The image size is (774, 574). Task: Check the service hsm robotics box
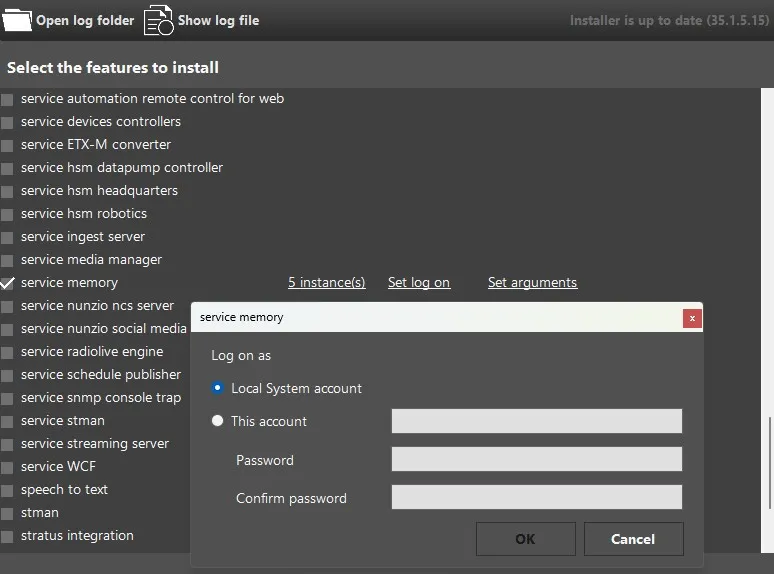pyautogui.click(x=8, y=214)
